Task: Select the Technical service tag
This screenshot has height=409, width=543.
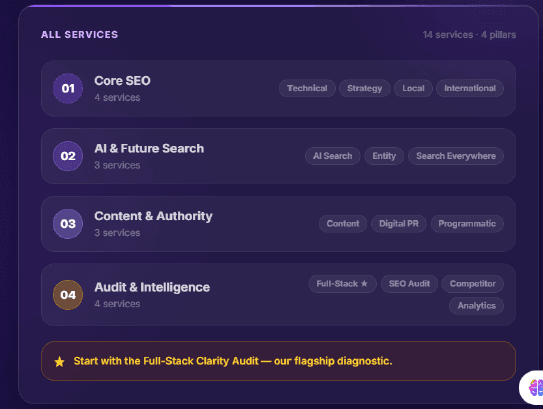Action: point(307,88)
